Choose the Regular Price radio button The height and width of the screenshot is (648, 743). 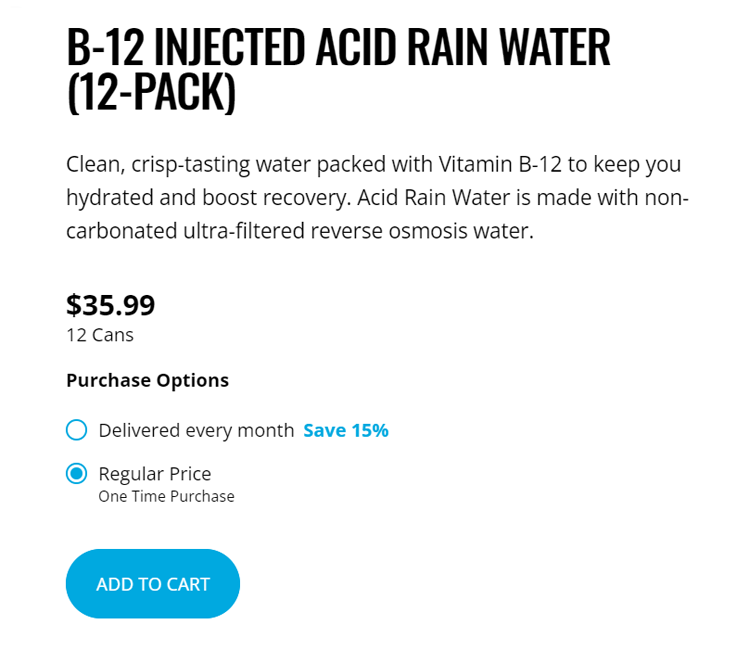tap(77, 474)
